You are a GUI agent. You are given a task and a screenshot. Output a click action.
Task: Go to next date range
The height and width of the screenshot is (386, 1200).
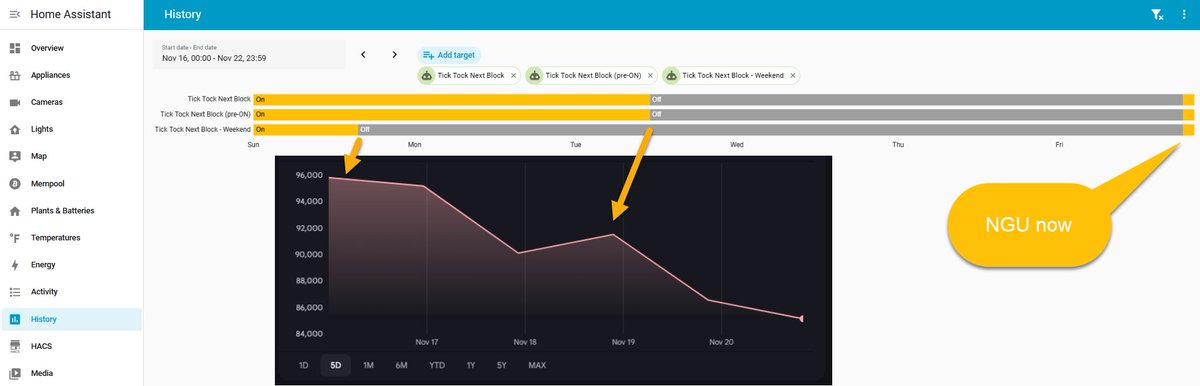pos(395,54)
